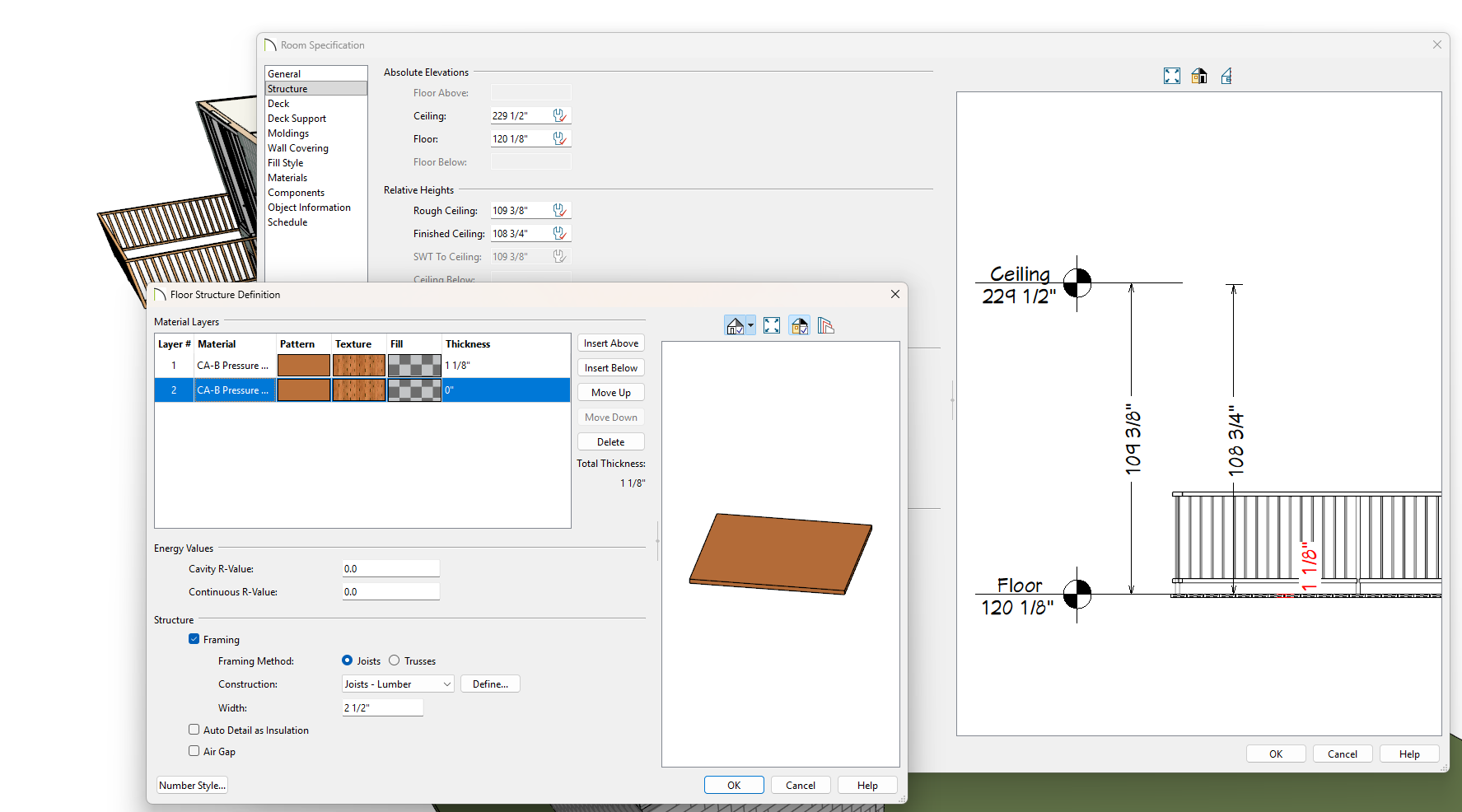The height and width of the screenshot is (812, 1462).
Task: Uncheck the Framing checkbox
Action: pyautogui.click(x=194, y=639)
